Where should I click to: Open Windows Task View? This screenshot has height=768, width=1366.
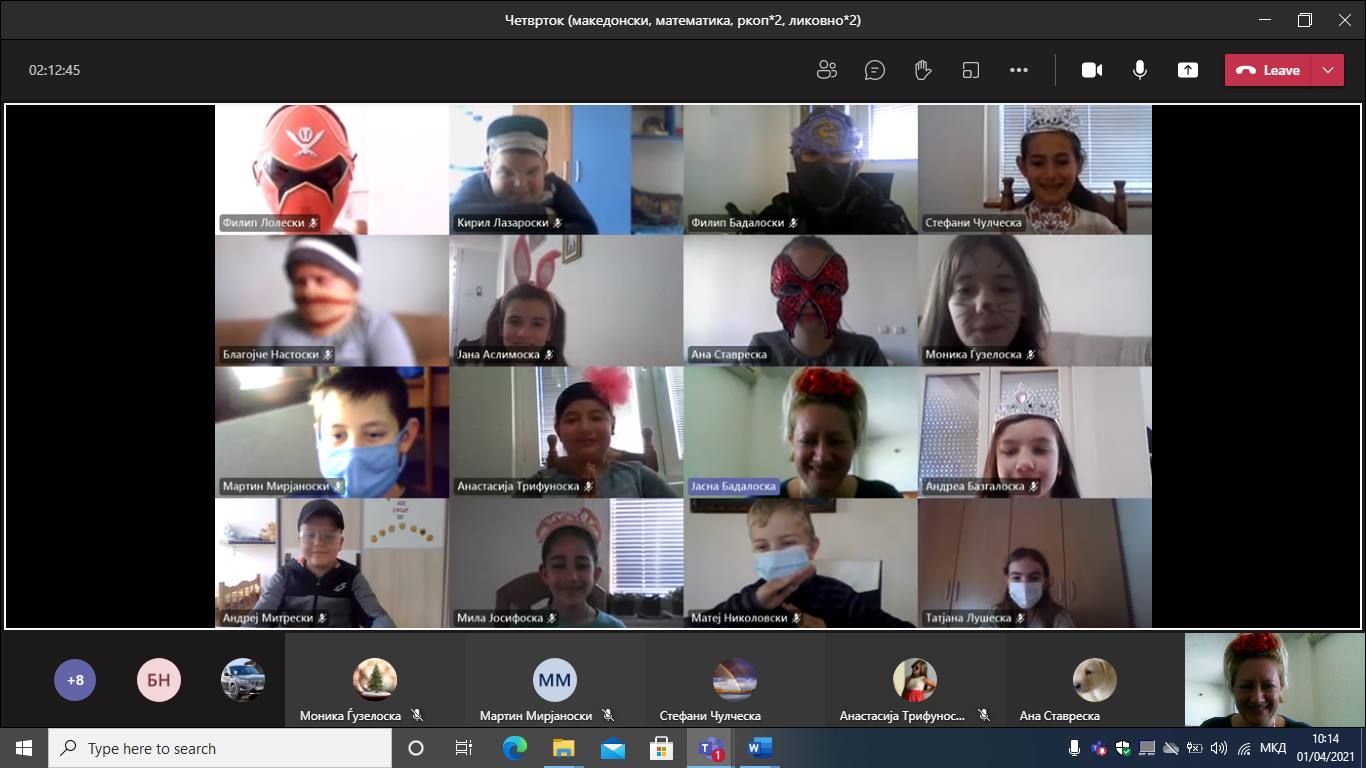(464, 748)
